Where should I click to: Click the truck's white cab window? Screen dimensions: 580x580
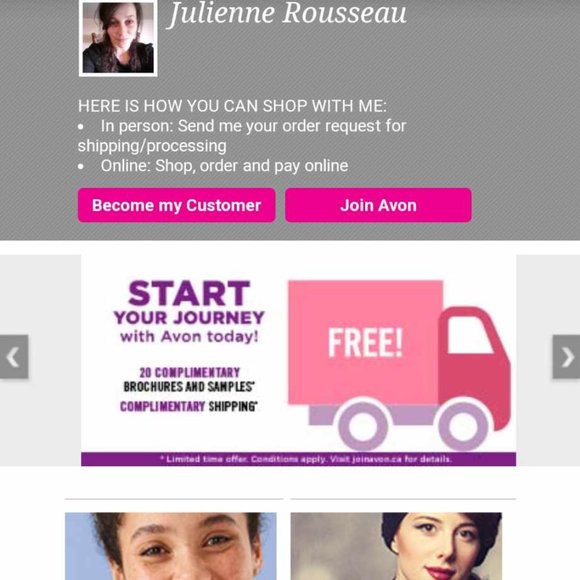point(470,336)
